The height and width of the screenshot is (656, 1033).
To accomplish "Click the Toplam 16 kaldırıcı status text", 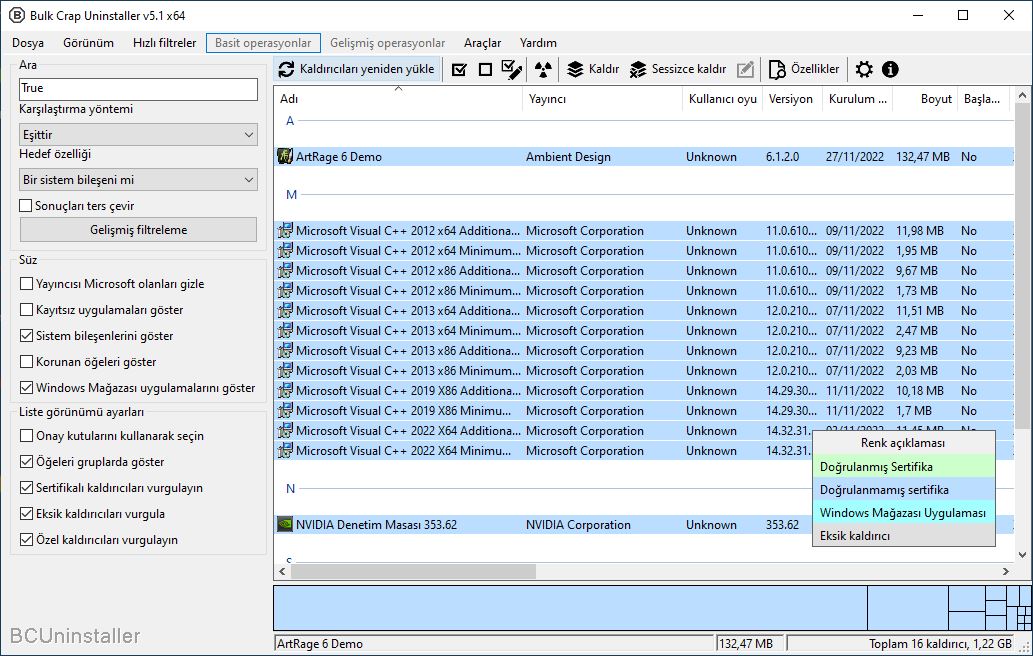I will pos(940,643).
